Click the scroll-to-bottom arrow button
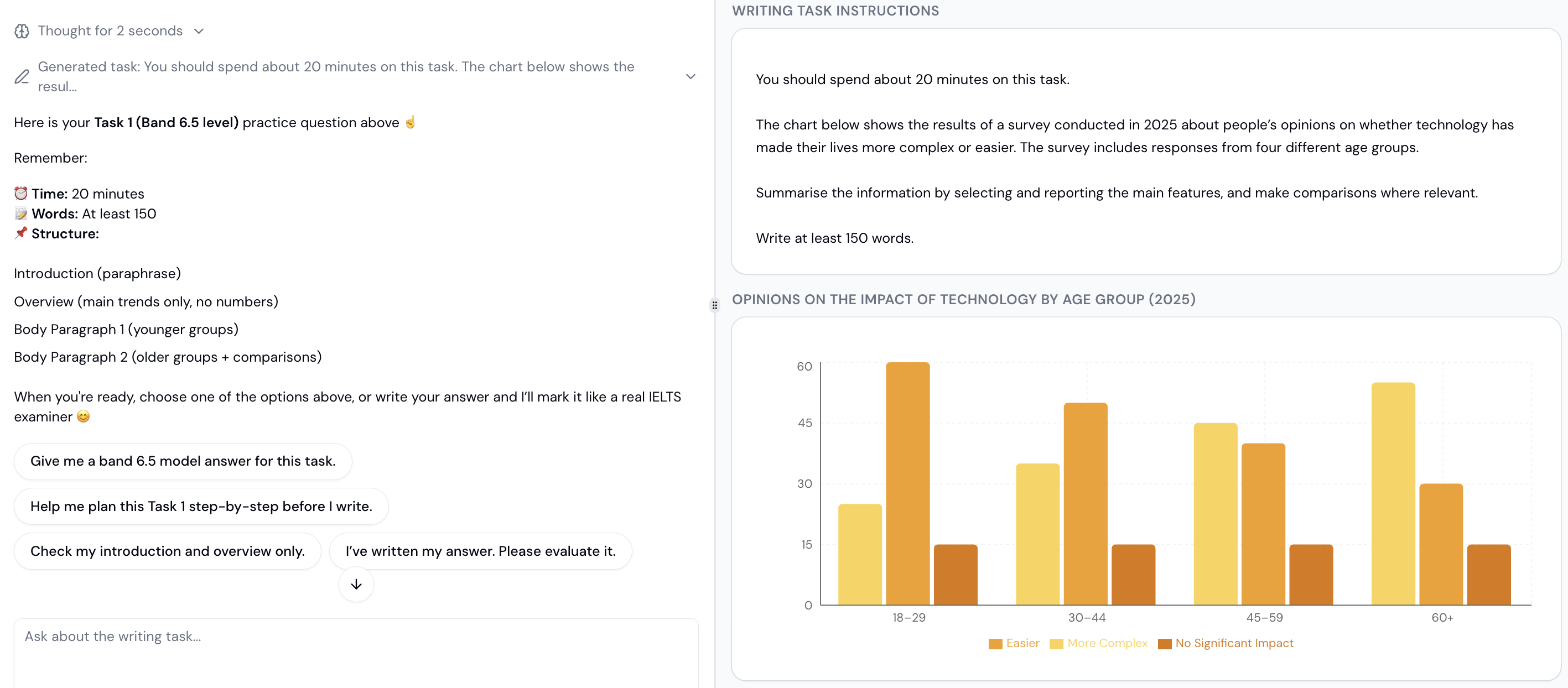The width and height of the screenshot is (1568, 688). point(356,584)
